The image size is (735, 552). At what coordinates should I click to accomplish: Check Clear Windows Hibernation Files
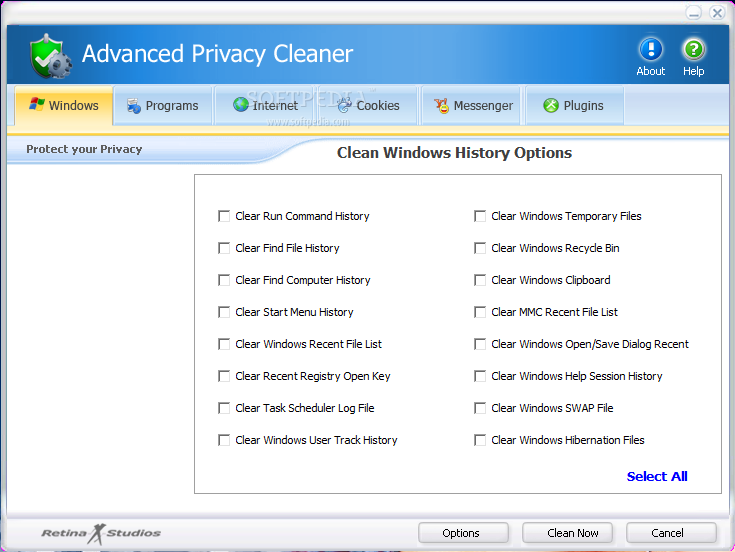(x=480, y=440)
